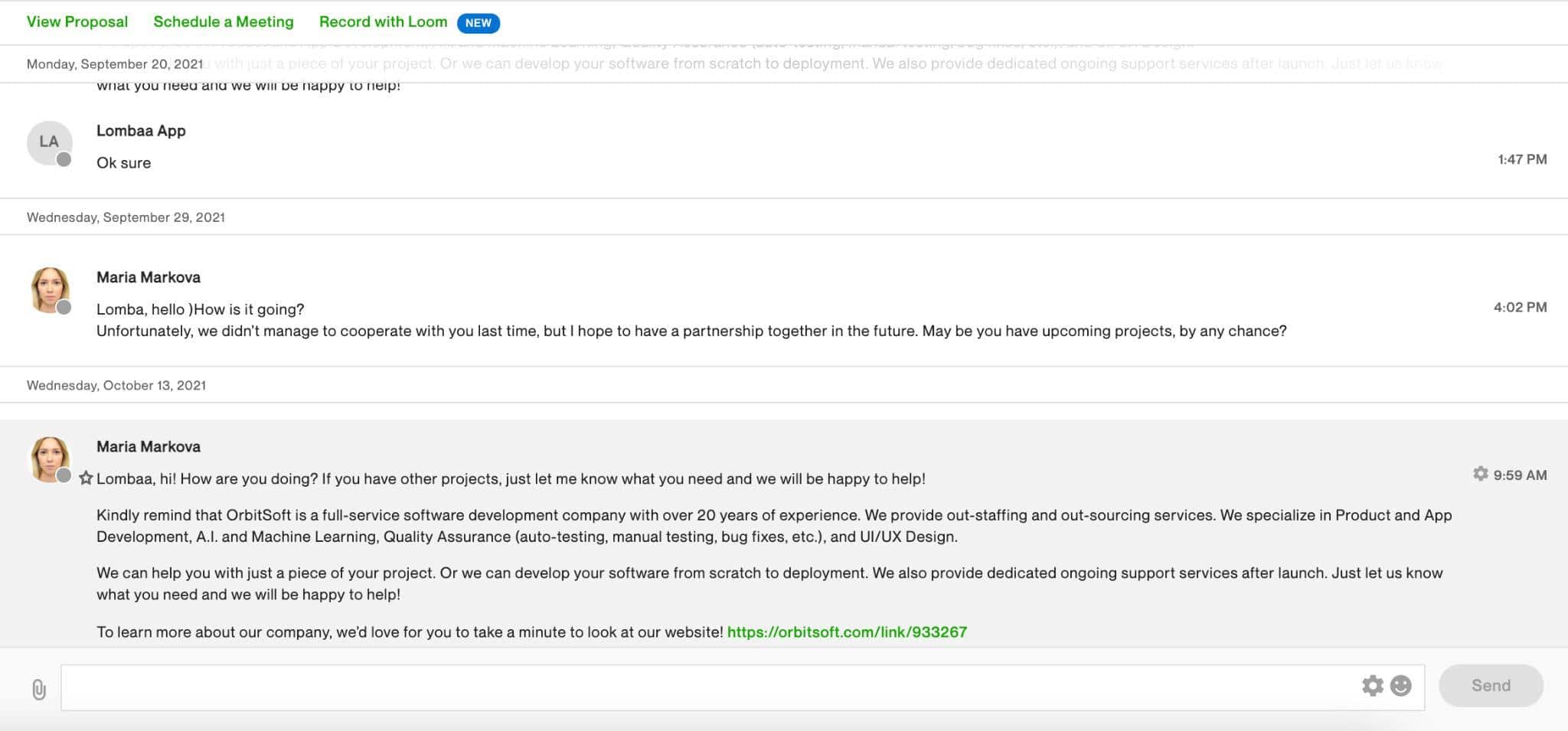The image size is (1568, 731).
Task: Select Record with Loom option
Action: click(x=383, y=21)
